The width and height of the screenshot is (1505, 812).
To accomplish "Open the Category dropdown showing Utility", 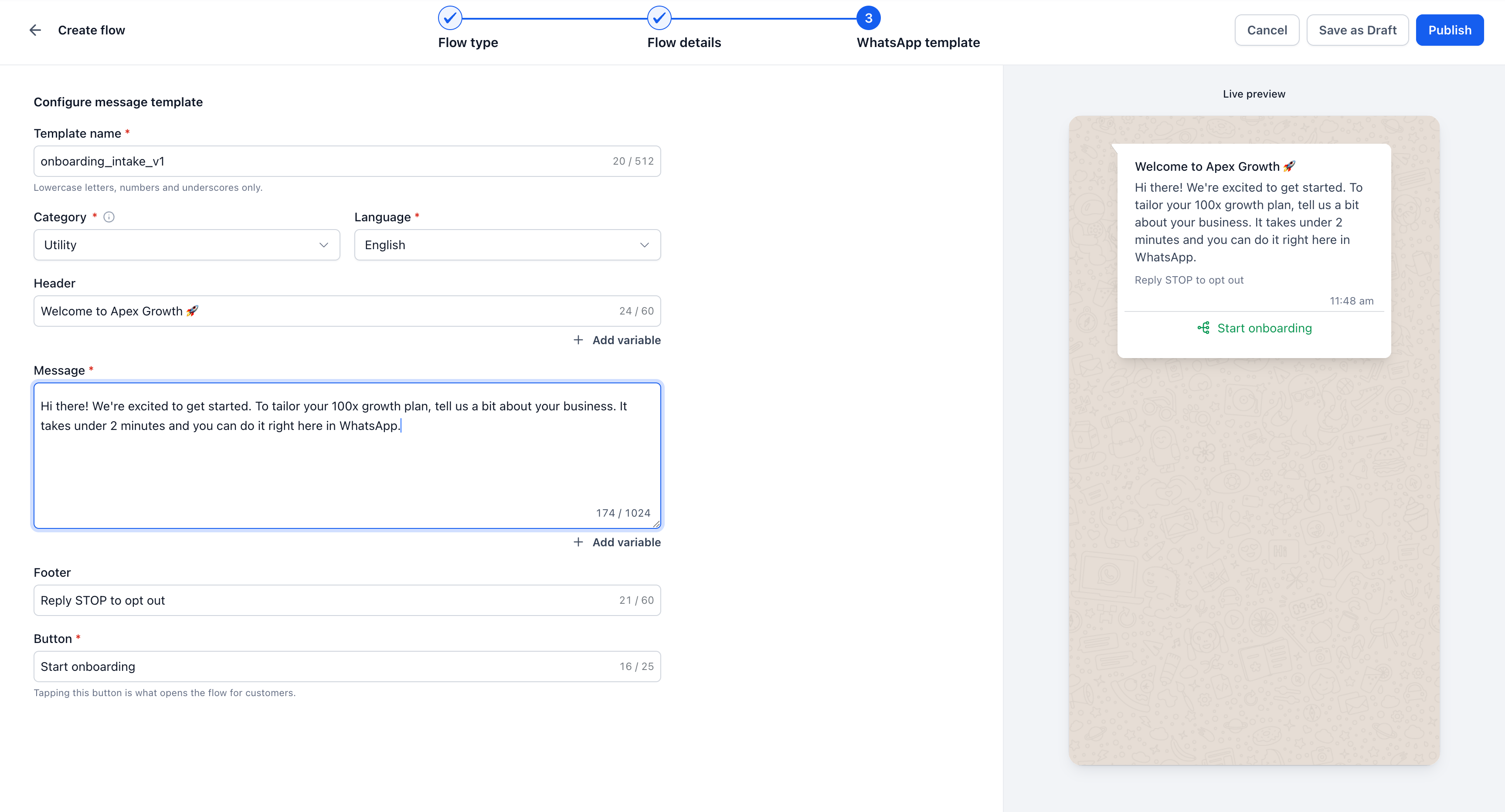I will click(187, 244).
